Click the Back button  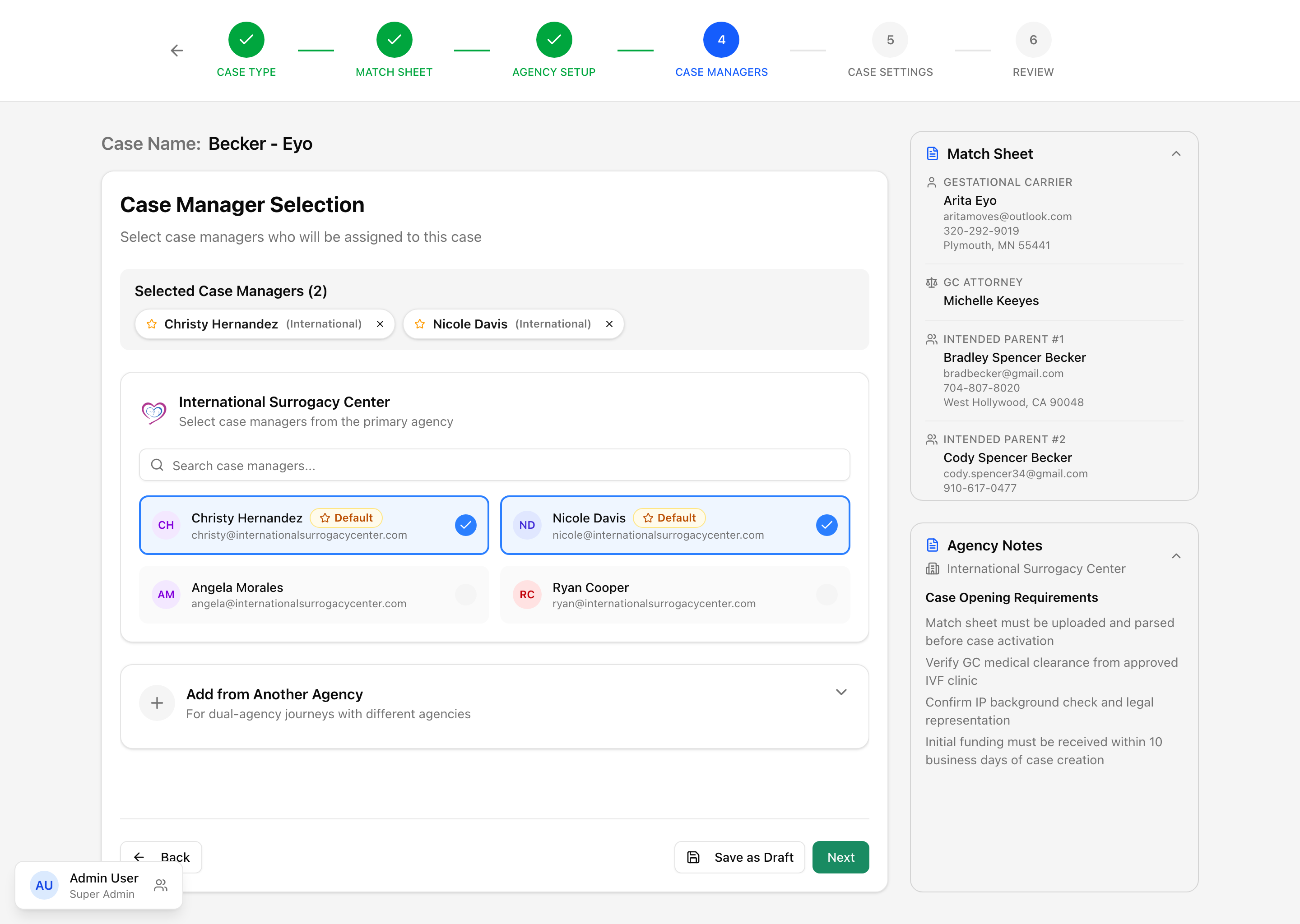click(161, 857)
